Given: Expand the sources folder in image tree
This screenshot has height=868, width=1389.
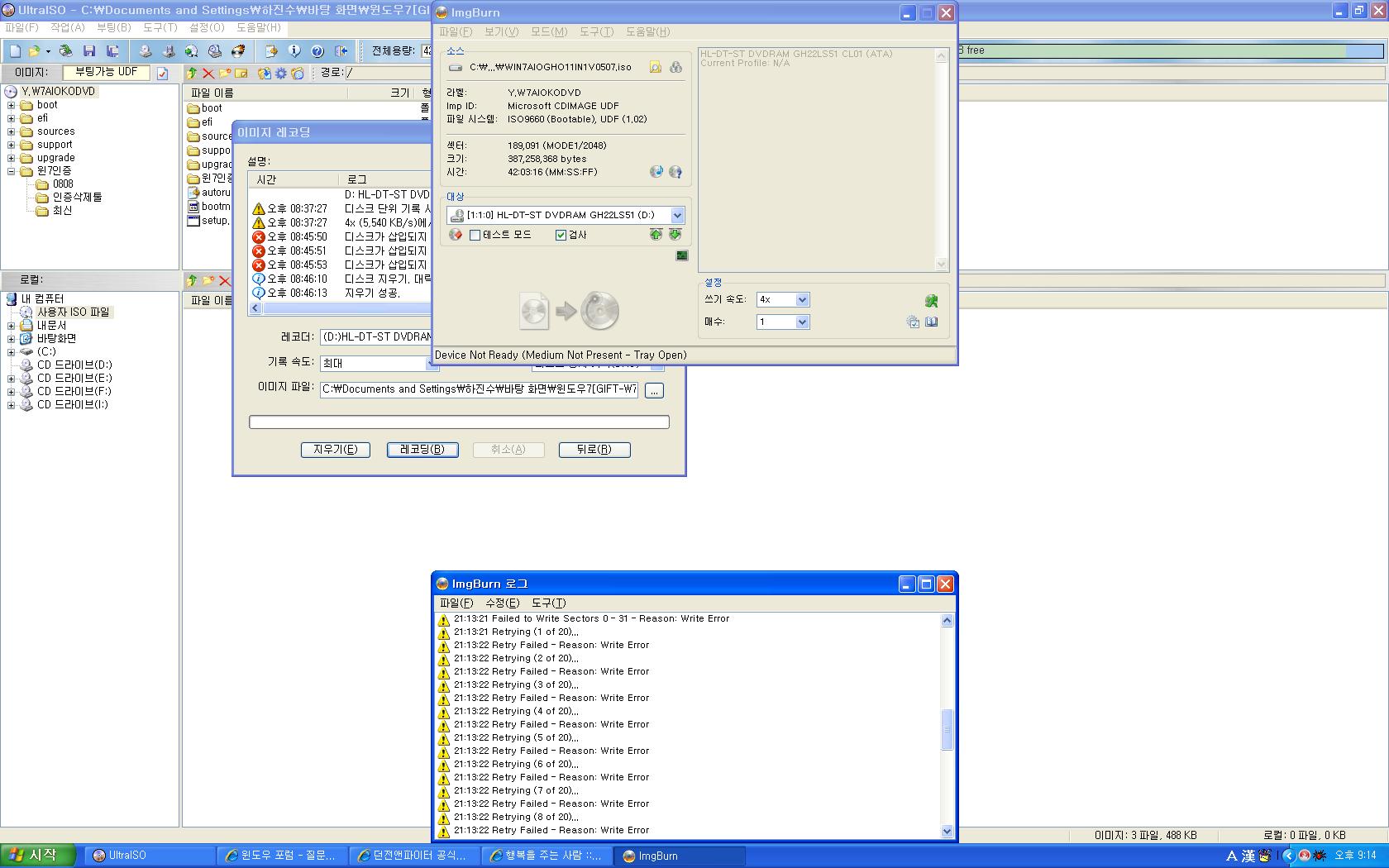Looking at the screenshot, I should click(12, 131).
